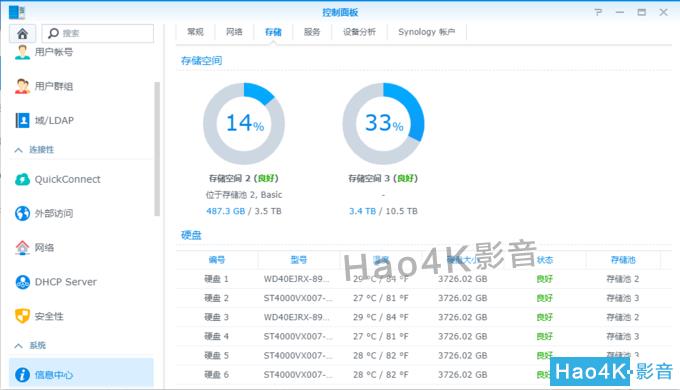Viewport: 680px width, 390px height.
Task: Open the 域/LDAP address book icon
Action: pos(22,120)
